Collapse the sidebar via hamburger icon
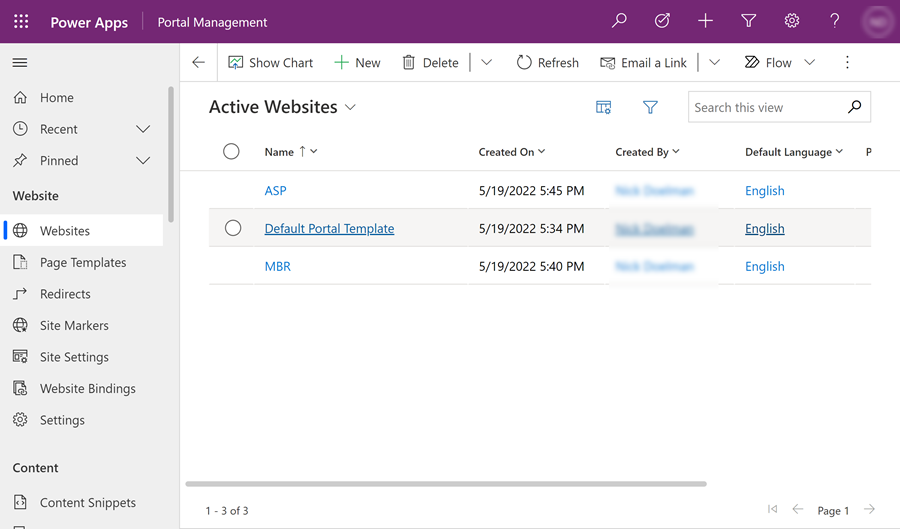 coord(20,63)
